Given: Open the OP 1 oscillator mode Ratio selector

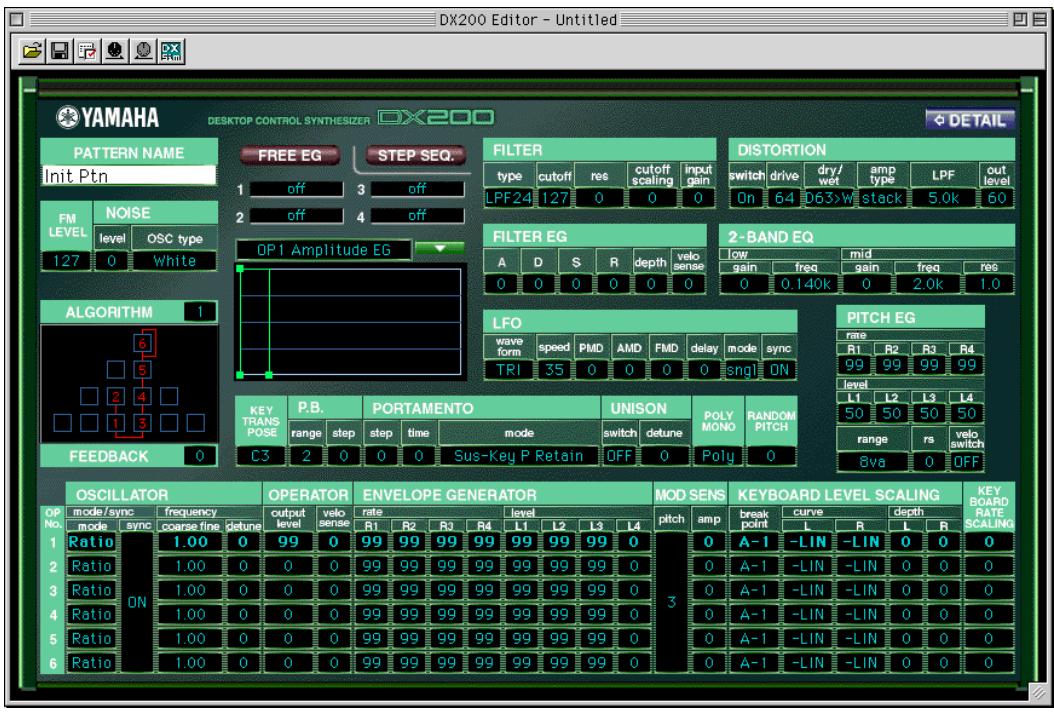Looking at the screenshot, I should (91, 542).
